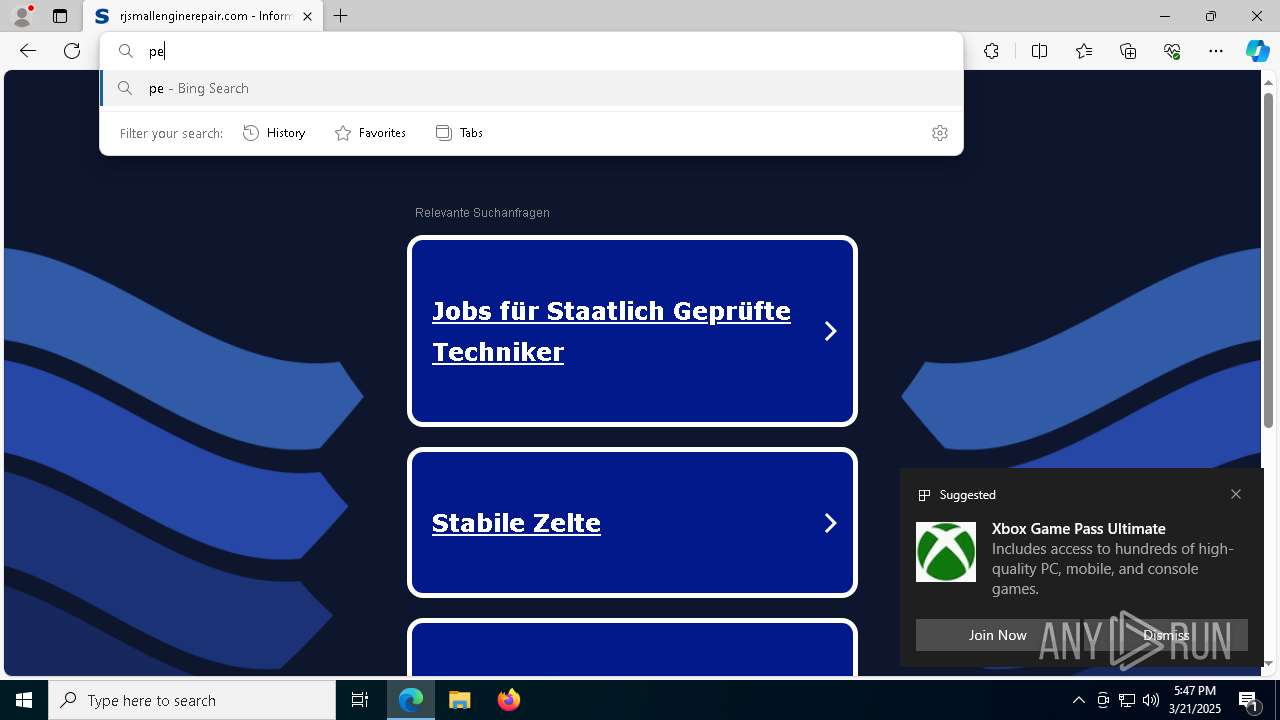Open the Copilot sidebar

(1257, 51)
